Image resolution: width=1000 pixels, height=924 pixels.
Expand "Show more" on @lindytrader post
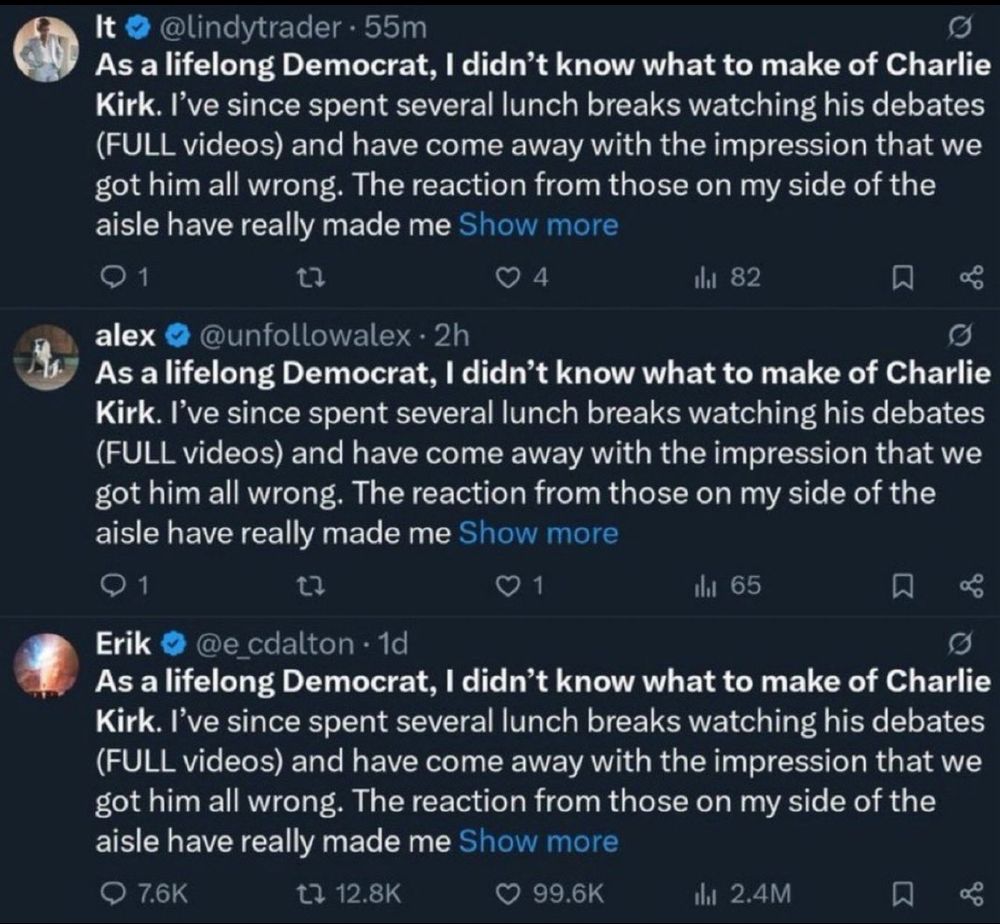(x=538, y=226)
